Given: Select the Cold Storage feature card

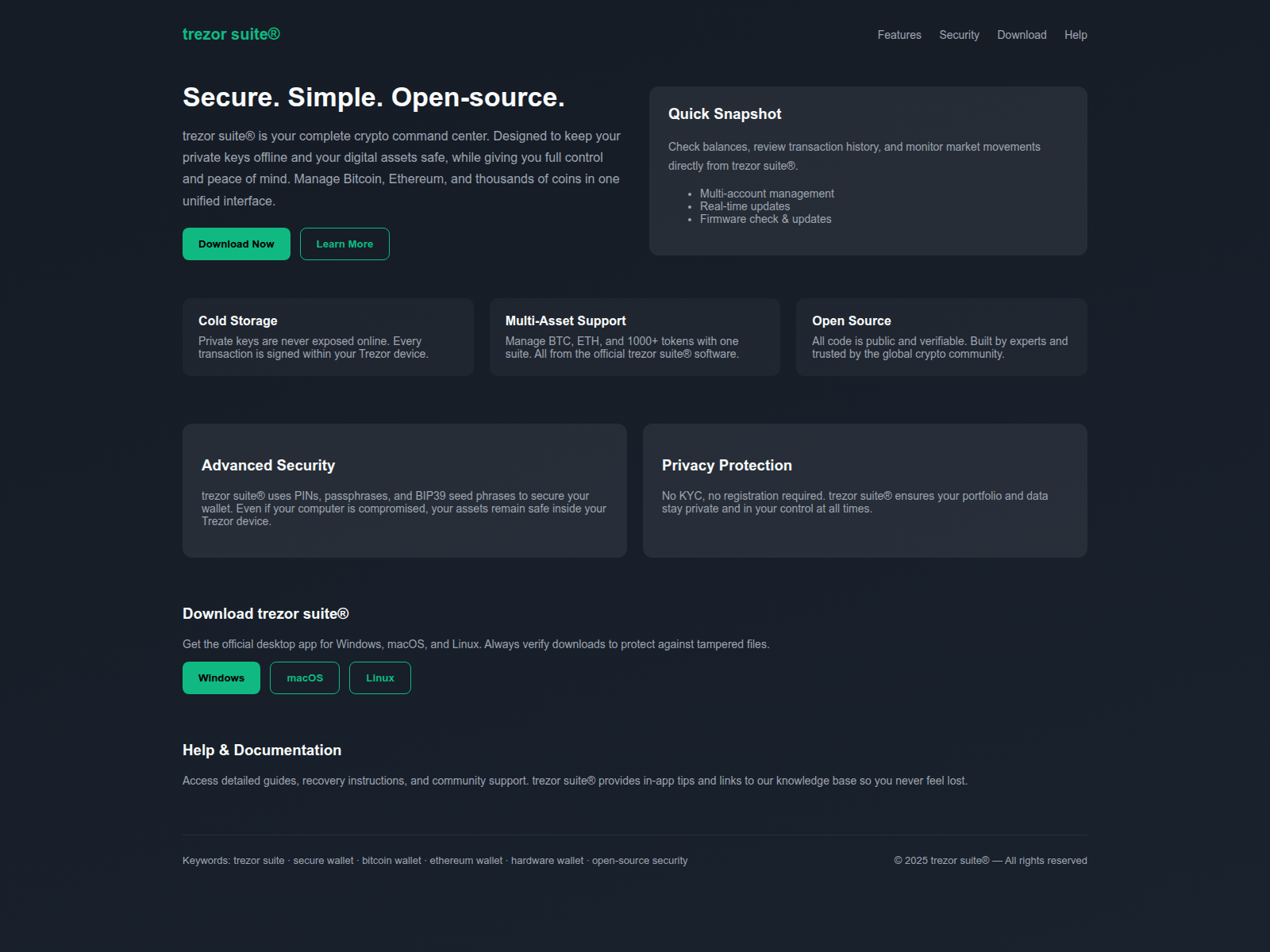Looking at the screenshot, I should [x=328, y=337].
